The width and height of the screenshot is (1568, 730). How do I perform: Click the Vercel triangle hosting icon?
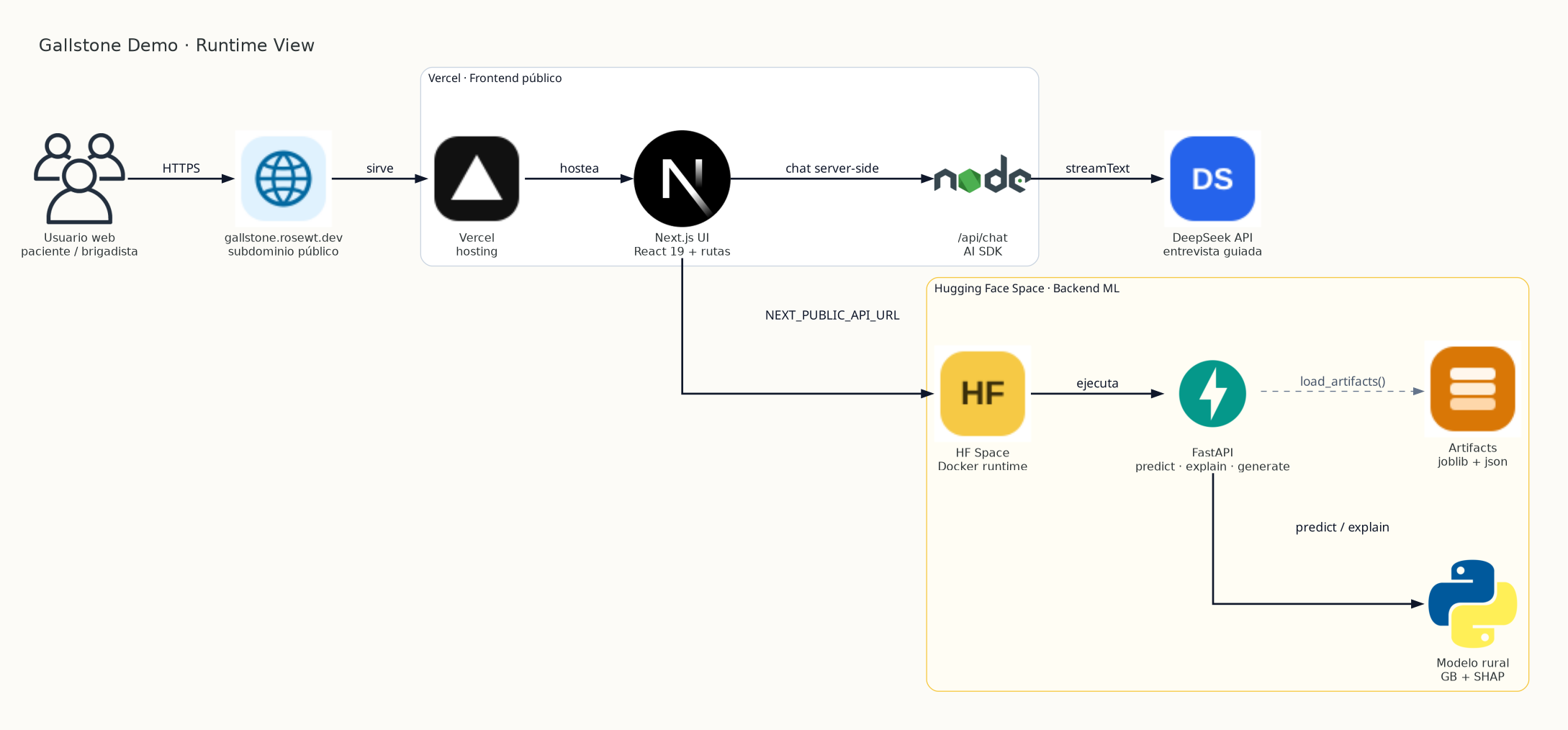477,179
